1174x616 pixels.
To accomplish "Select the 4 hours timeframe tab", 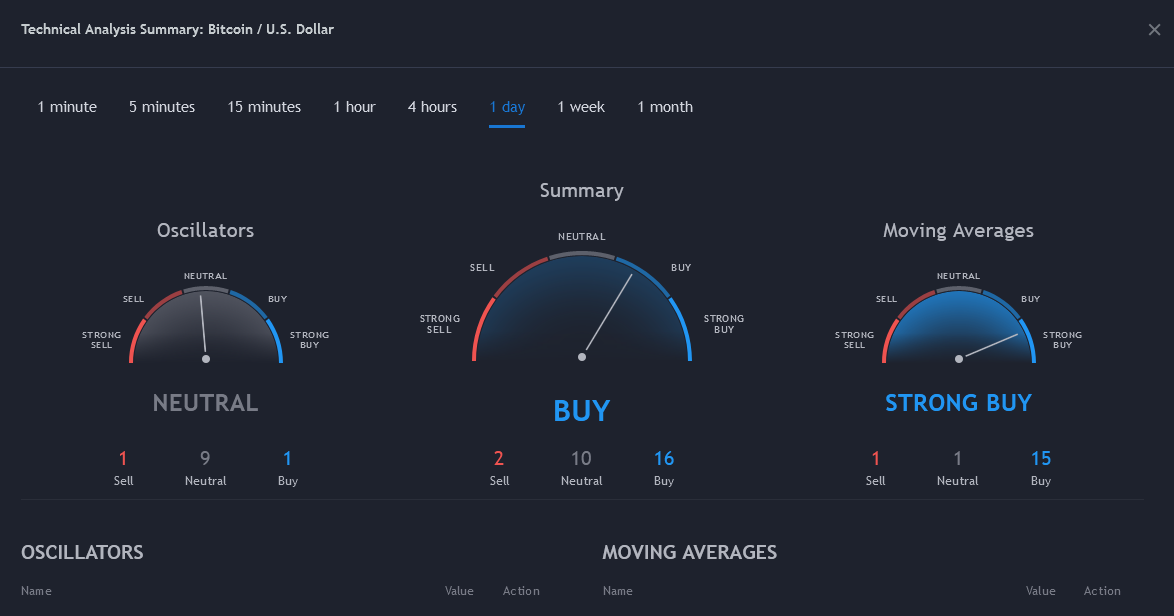I will click(432, 107).
